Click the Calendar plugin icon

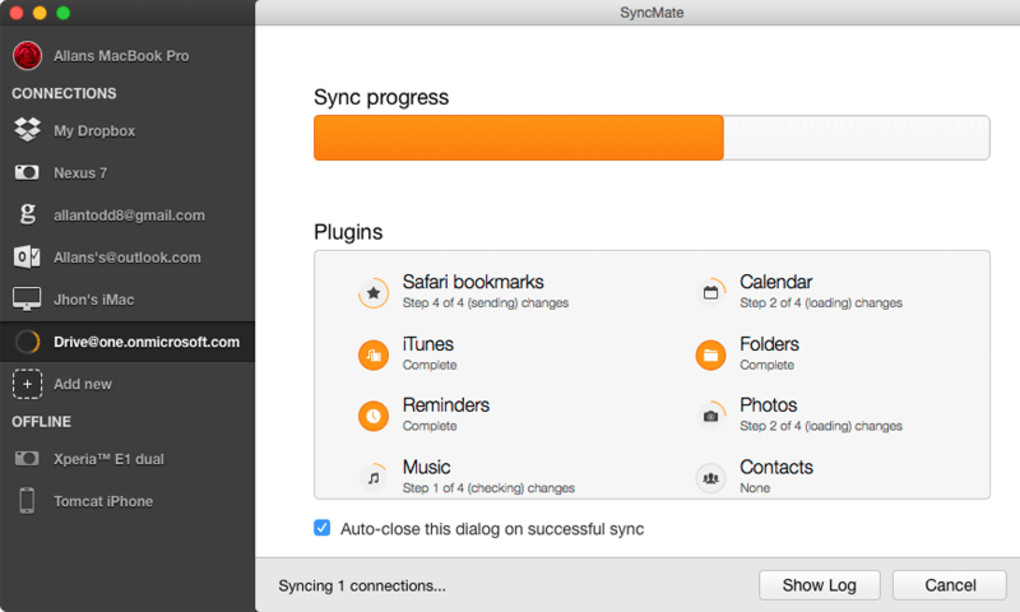[710, 293]
